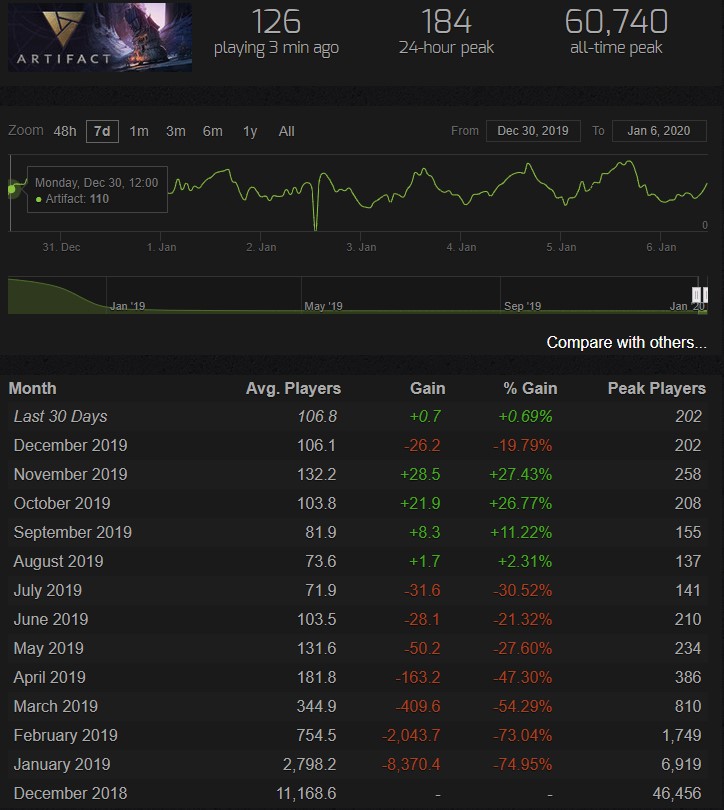Click the % Gain column header
The height and width of the screenshot is (810, 724).
coord(530,388)
